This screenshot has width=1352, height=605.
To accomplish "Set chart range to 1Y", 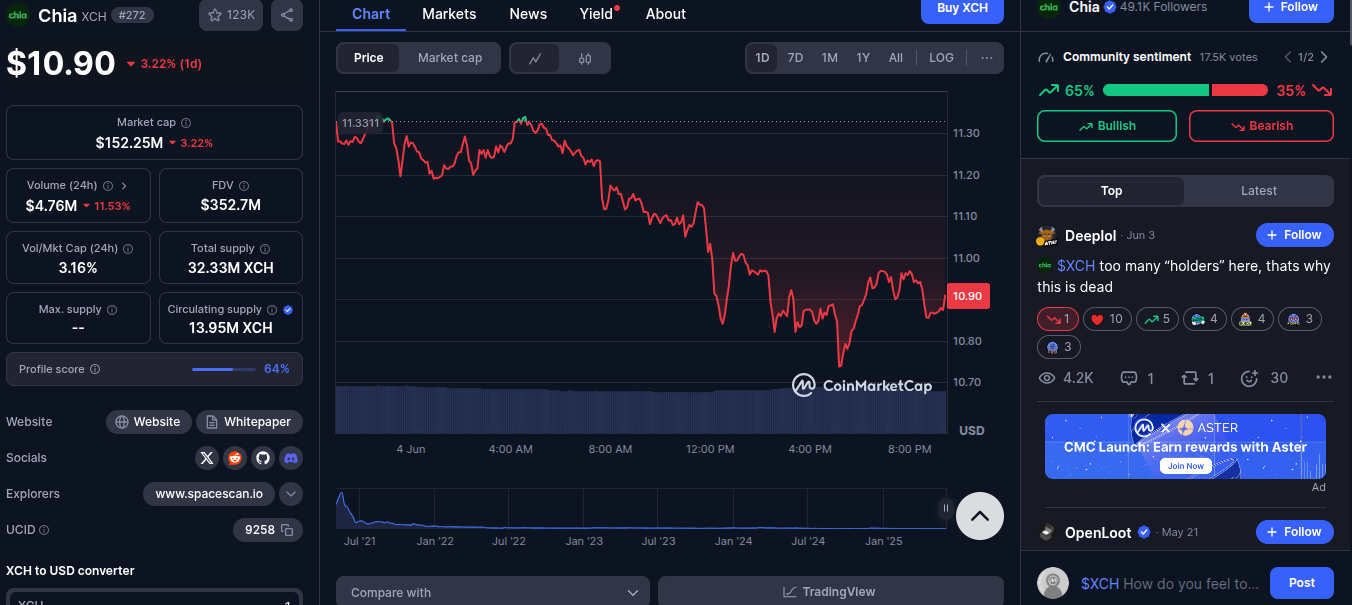I will [x=863, y=58].
